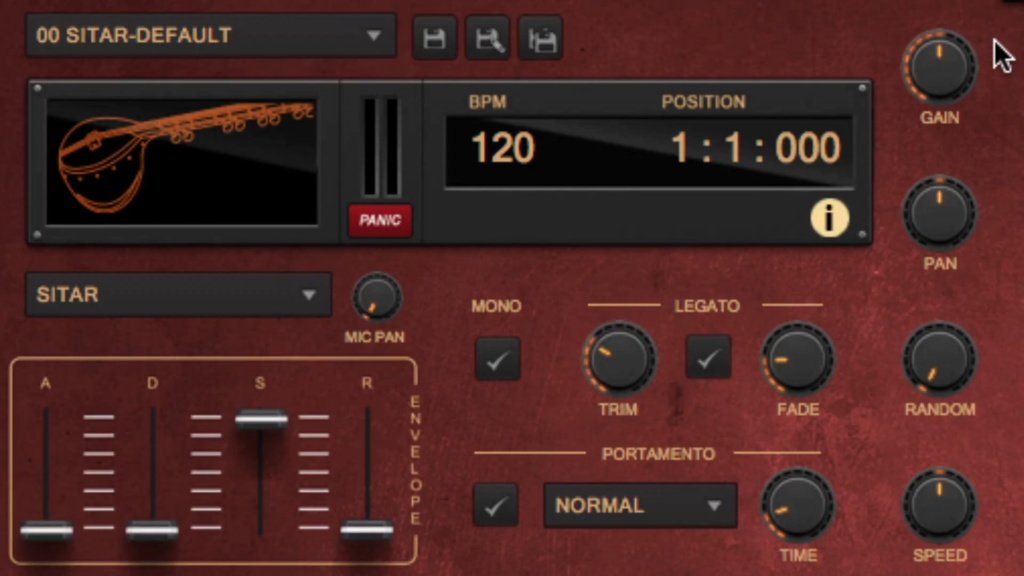Click the save-as preset icon with pencil
Viewport: 1024px width, 576px height.
click(x=488, y=39)
